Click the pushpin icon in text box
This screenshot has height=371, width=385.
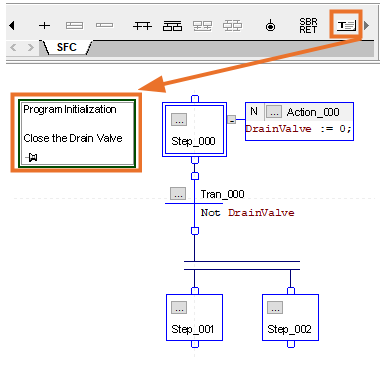(x=31, y=157)
